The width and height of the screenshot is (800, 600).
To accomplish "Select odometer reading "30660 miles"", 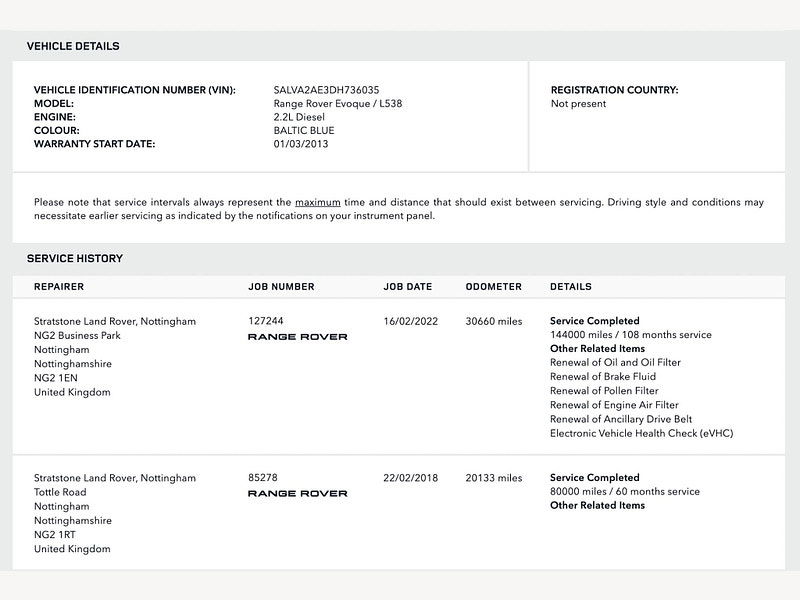I will click(494, 321).
